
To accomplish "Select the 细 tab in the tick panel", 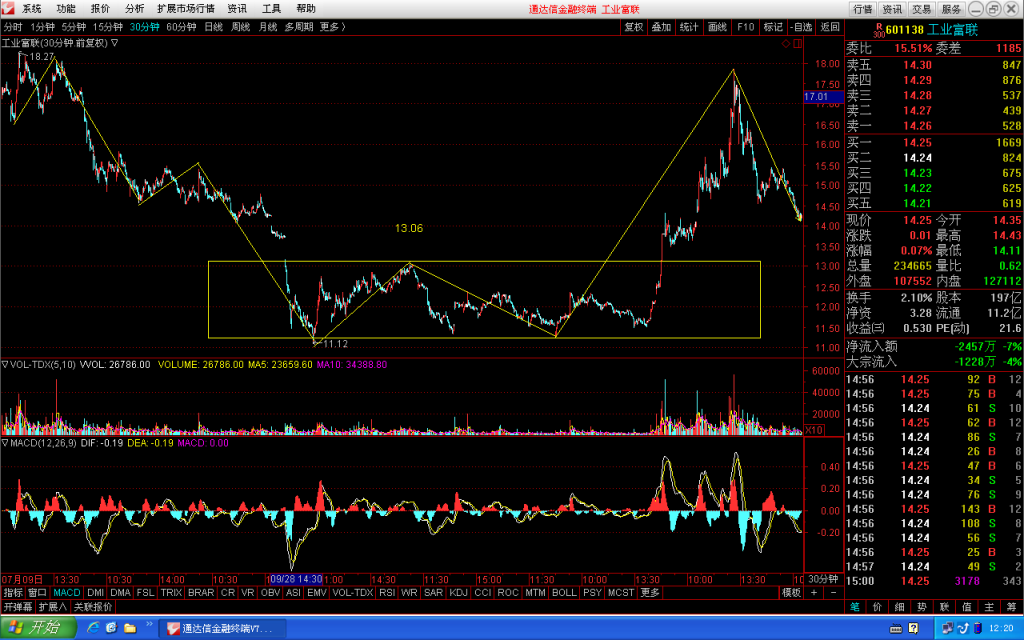I will (899, 607).
